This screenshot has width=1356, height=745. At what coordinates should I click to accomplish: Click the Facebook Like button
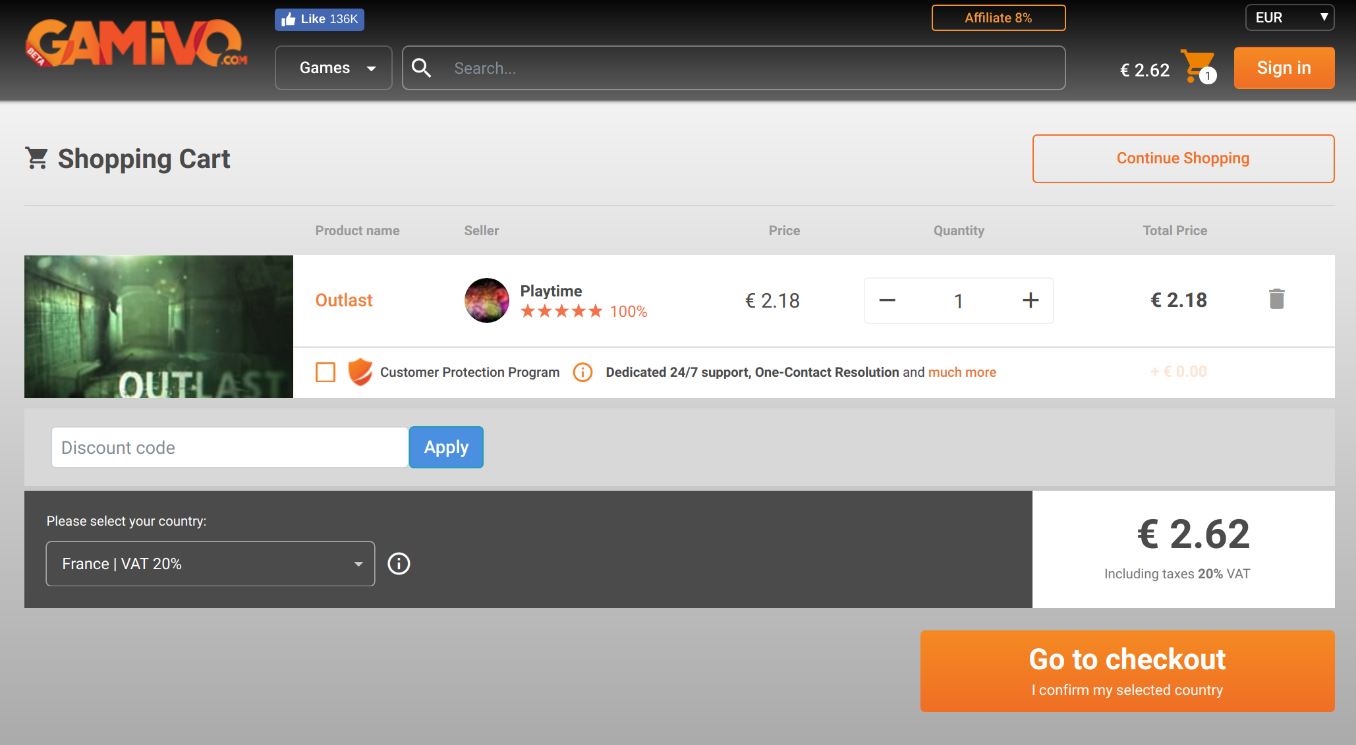point(320,19)
